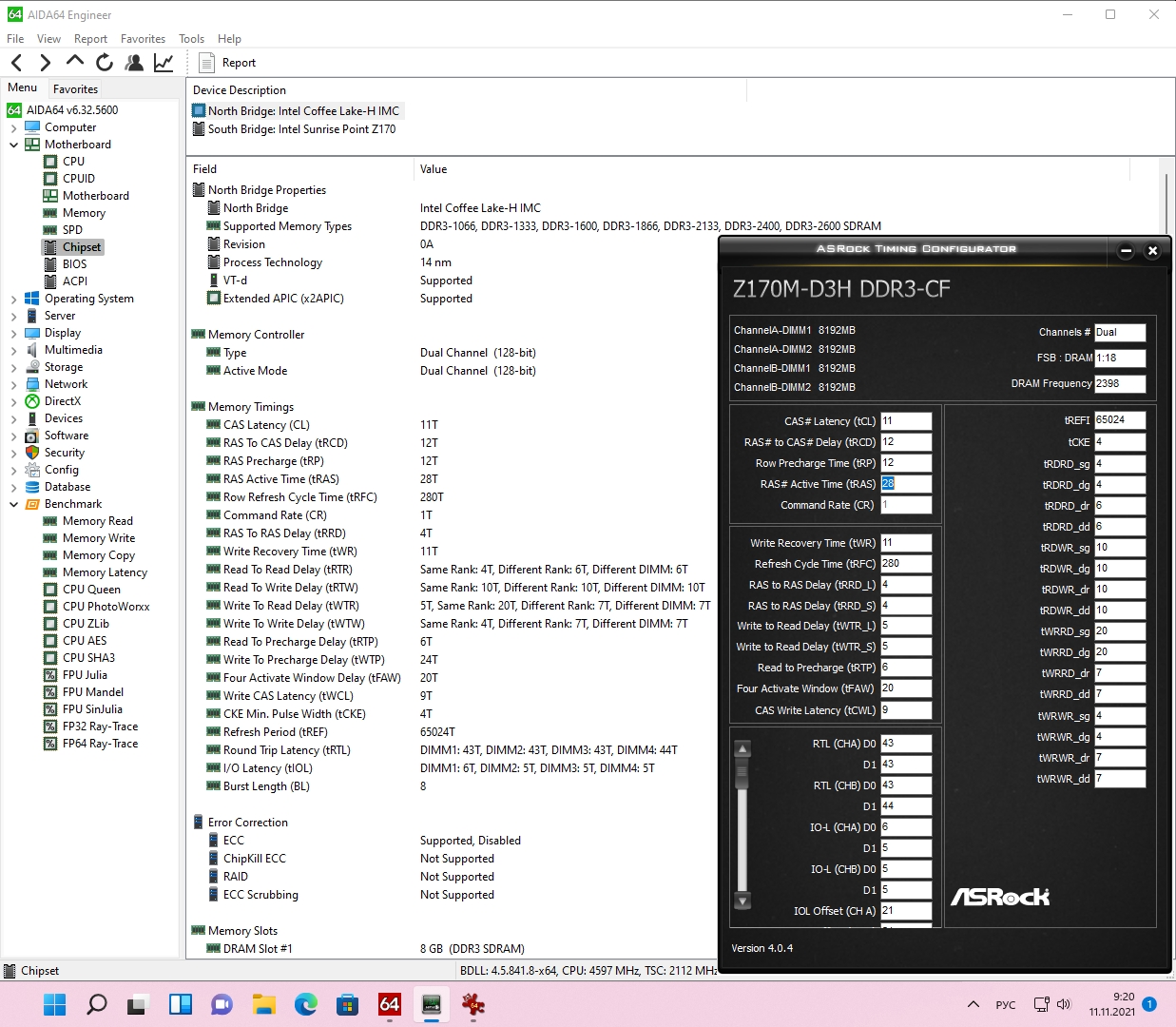
Task: Click the Up level arrow in toolbar
Action: coord(75,62)
